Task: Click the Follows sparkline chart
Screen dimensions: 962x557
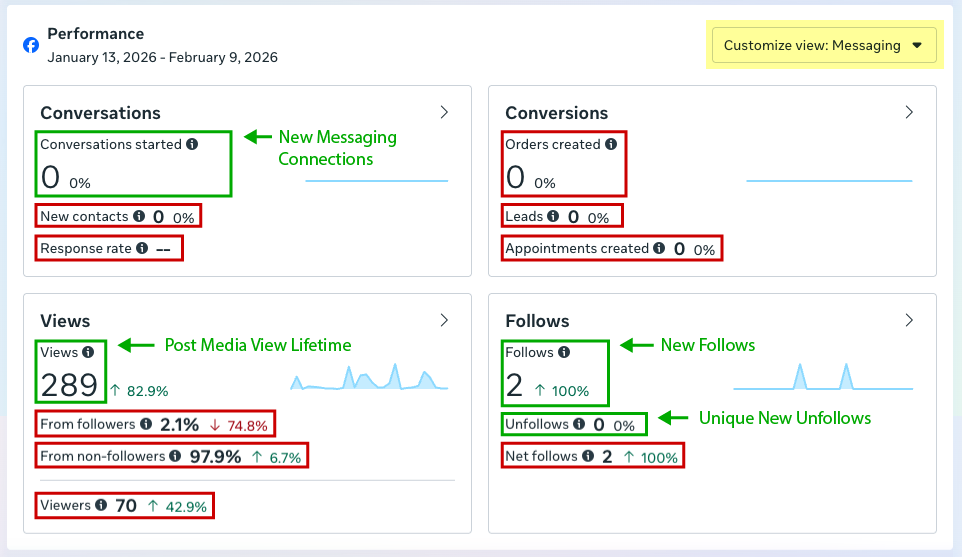Action: [x=822, y=376]
